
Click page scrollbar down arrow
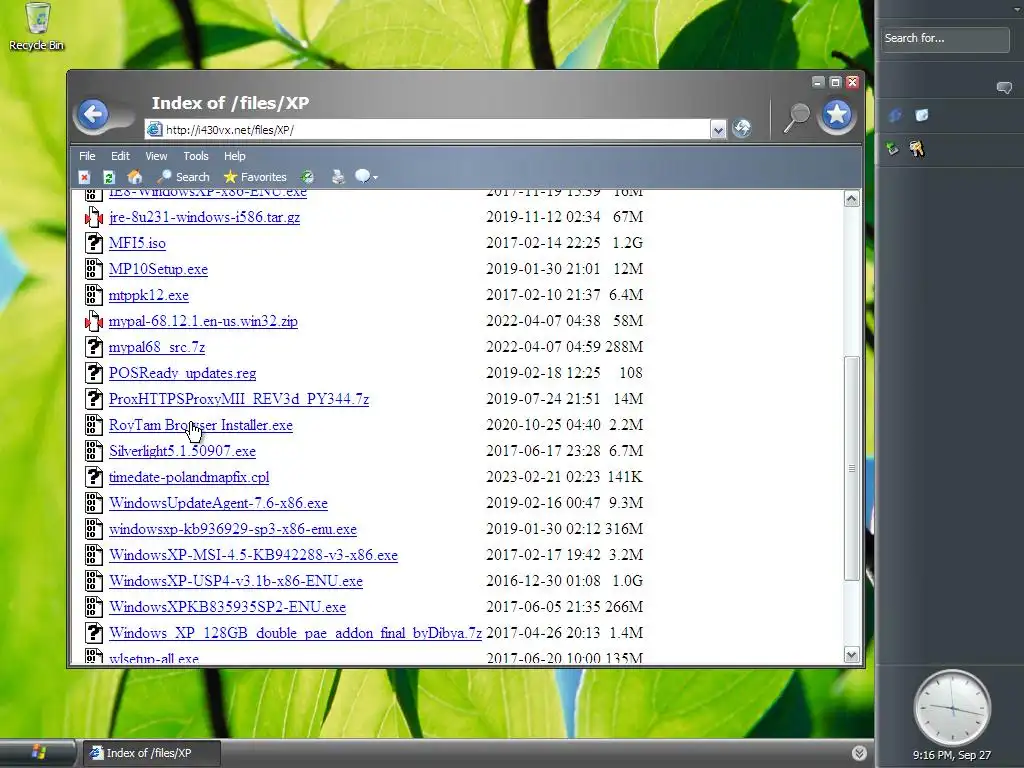pyautogui.click(x=851, y=654)
